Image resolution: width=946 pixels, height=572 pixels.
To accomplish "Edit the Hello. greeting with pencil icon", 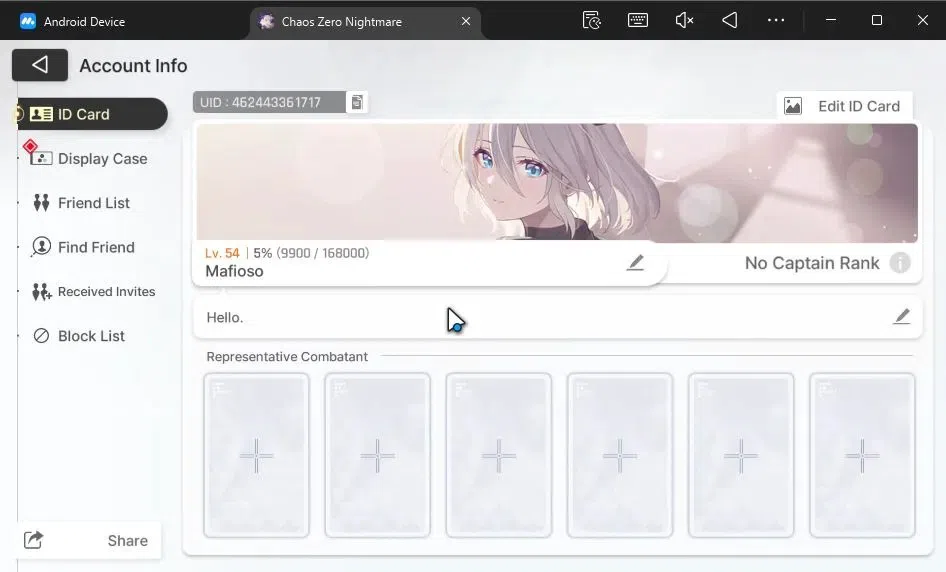I will pos(901,316).
